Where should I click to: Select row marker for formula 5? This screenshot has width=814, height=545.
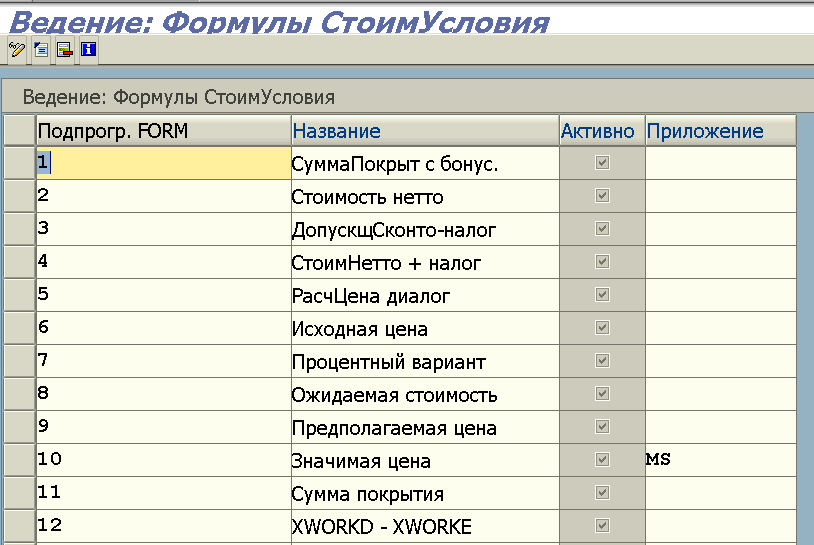coord(20,295)
